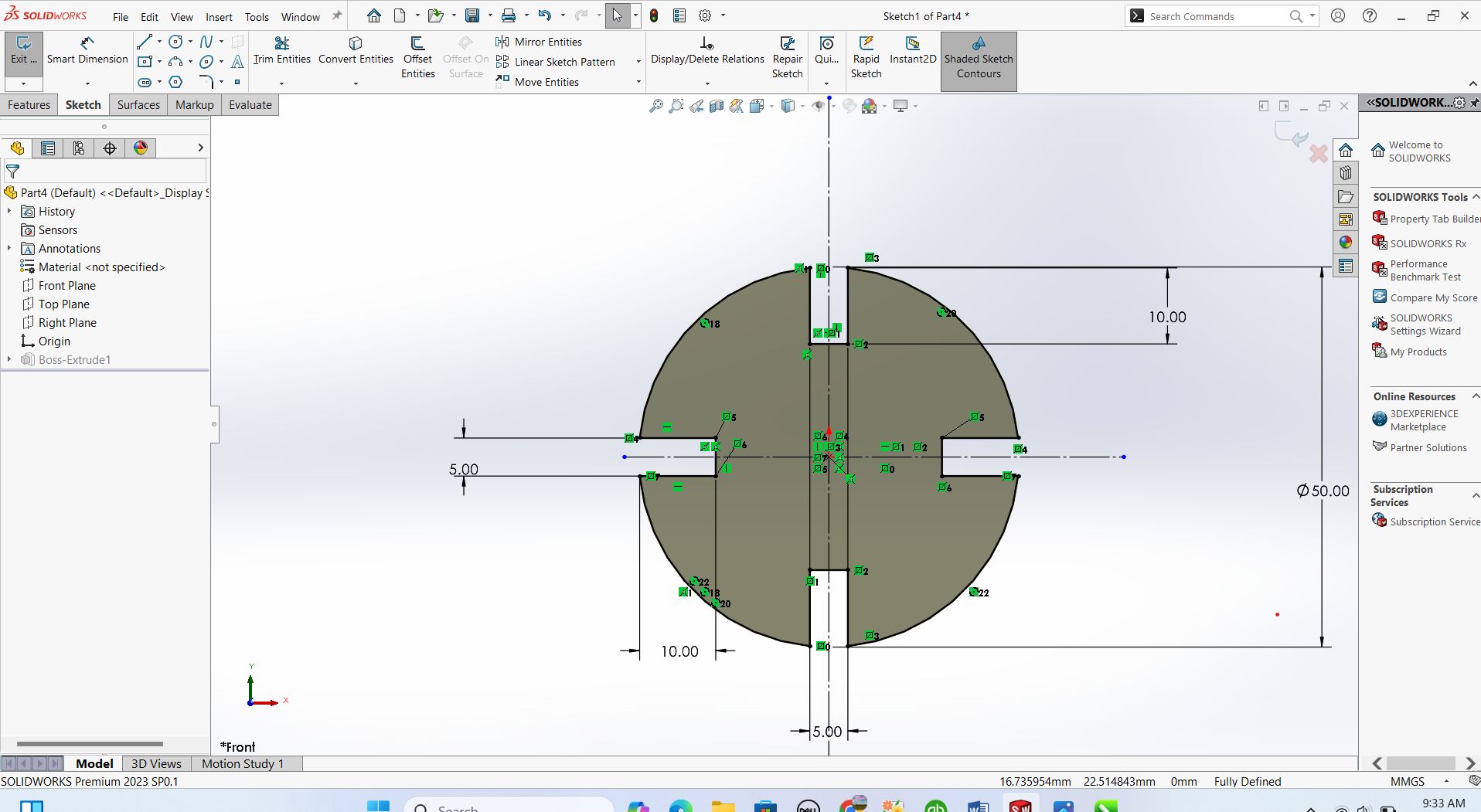The image size is (1481, 812).
Task: Click the MMGS unit system in status bar
Action: click(1407, 782)
